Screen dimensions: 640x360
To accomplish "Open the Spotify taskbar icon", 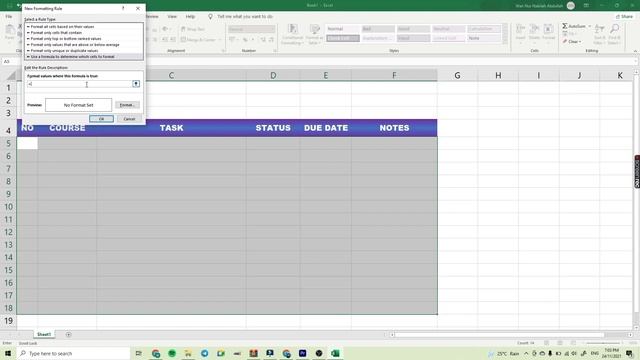I will (x=172, y=353).
